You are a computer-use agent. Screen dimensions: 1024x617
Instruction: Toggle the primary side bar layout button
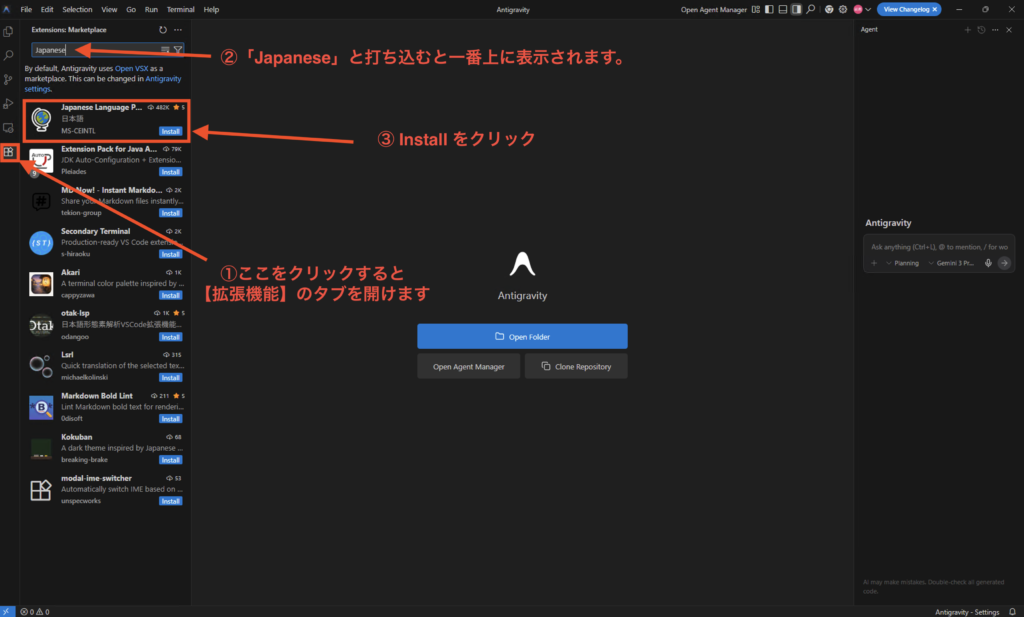tap(769, 9)
